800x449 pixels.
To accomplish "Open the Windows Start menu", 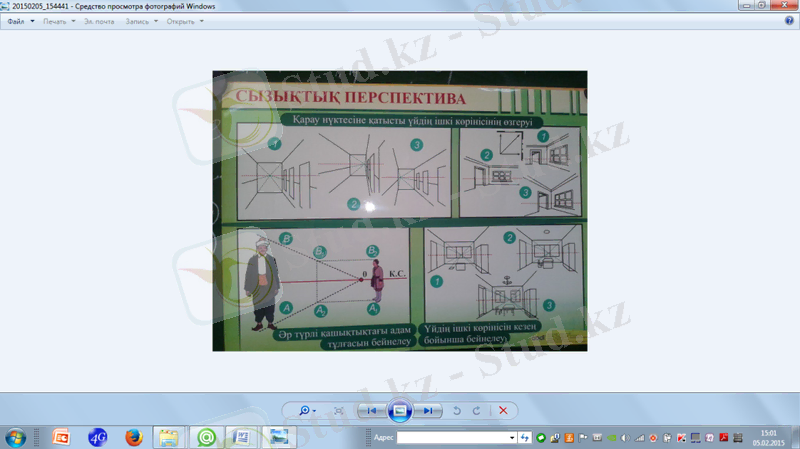I will pyautogui.click(x=15, y=437).
